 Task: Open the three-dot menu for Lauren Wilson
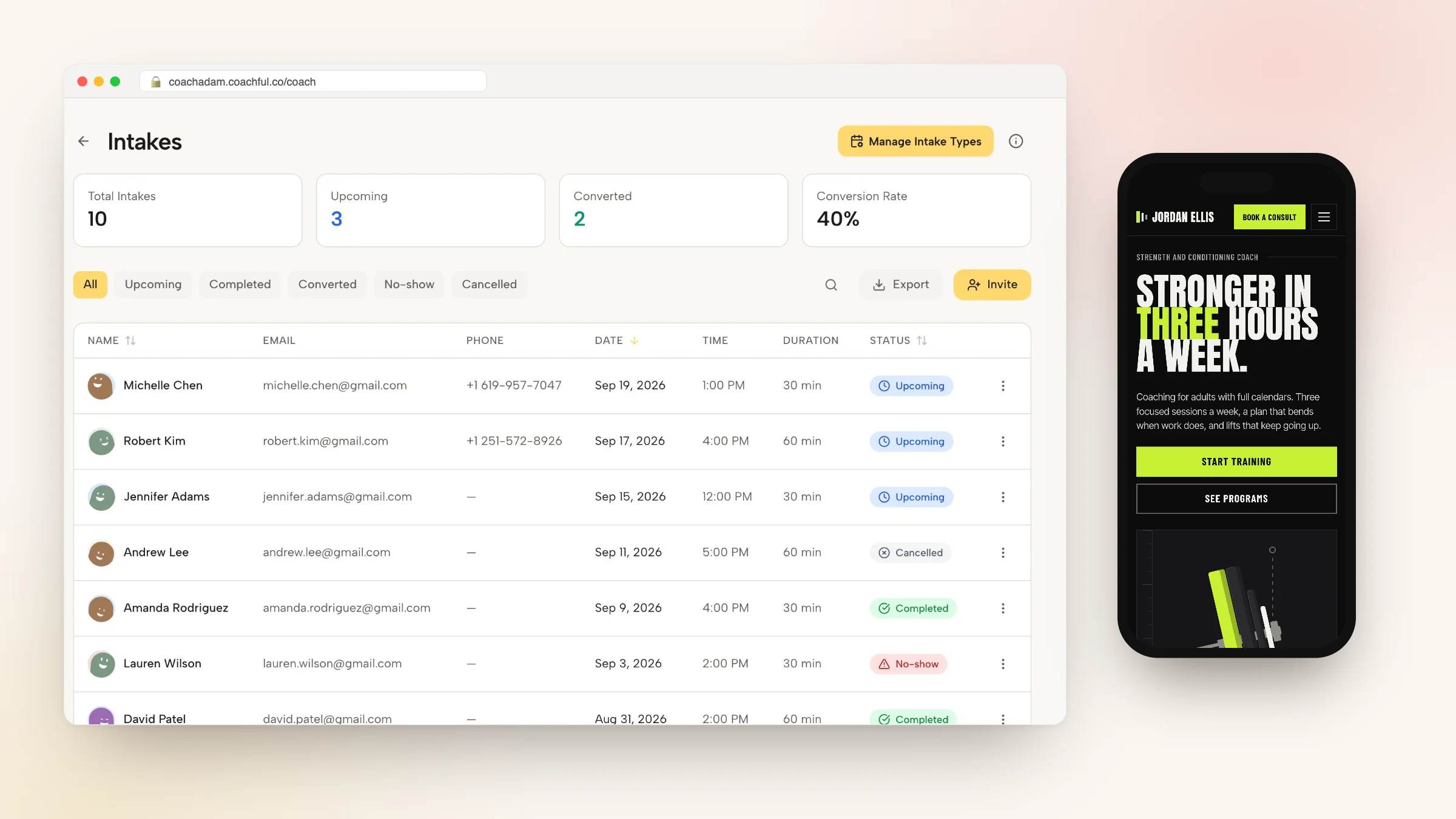[1003, 664]
